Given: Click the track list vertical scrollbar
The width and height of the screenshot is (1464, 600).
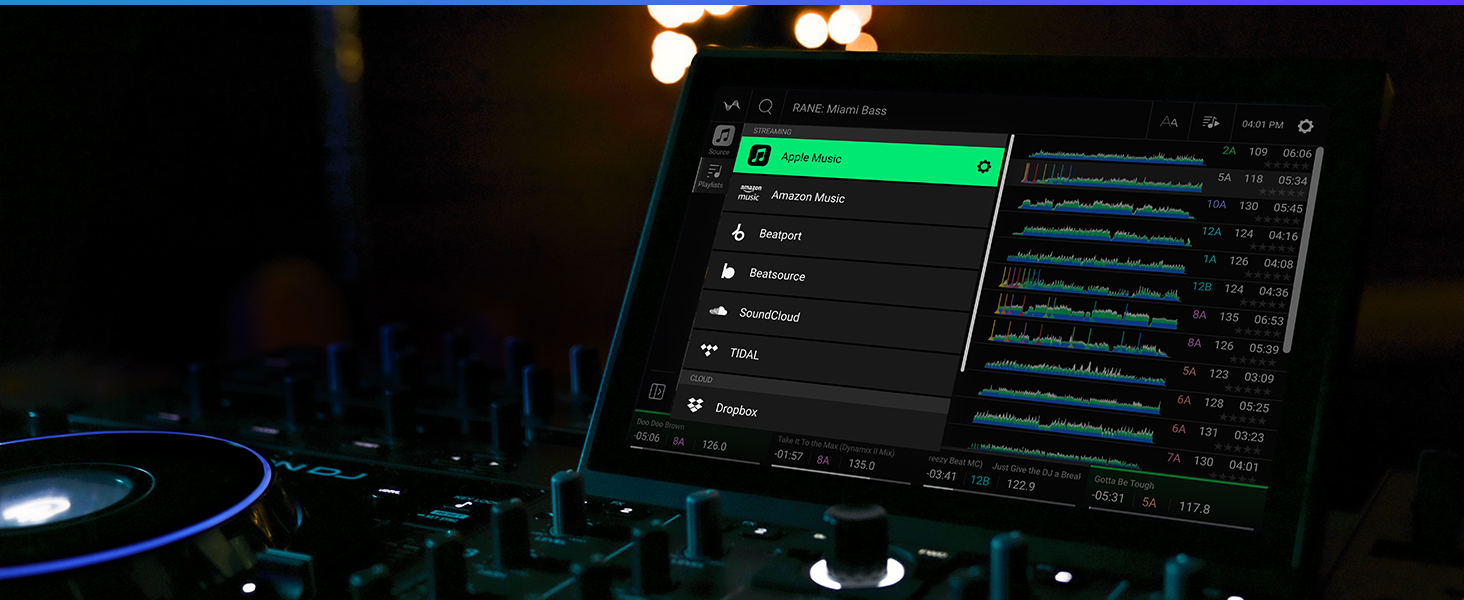Looking at the screenshot, I should click(x=1303, y=250).
